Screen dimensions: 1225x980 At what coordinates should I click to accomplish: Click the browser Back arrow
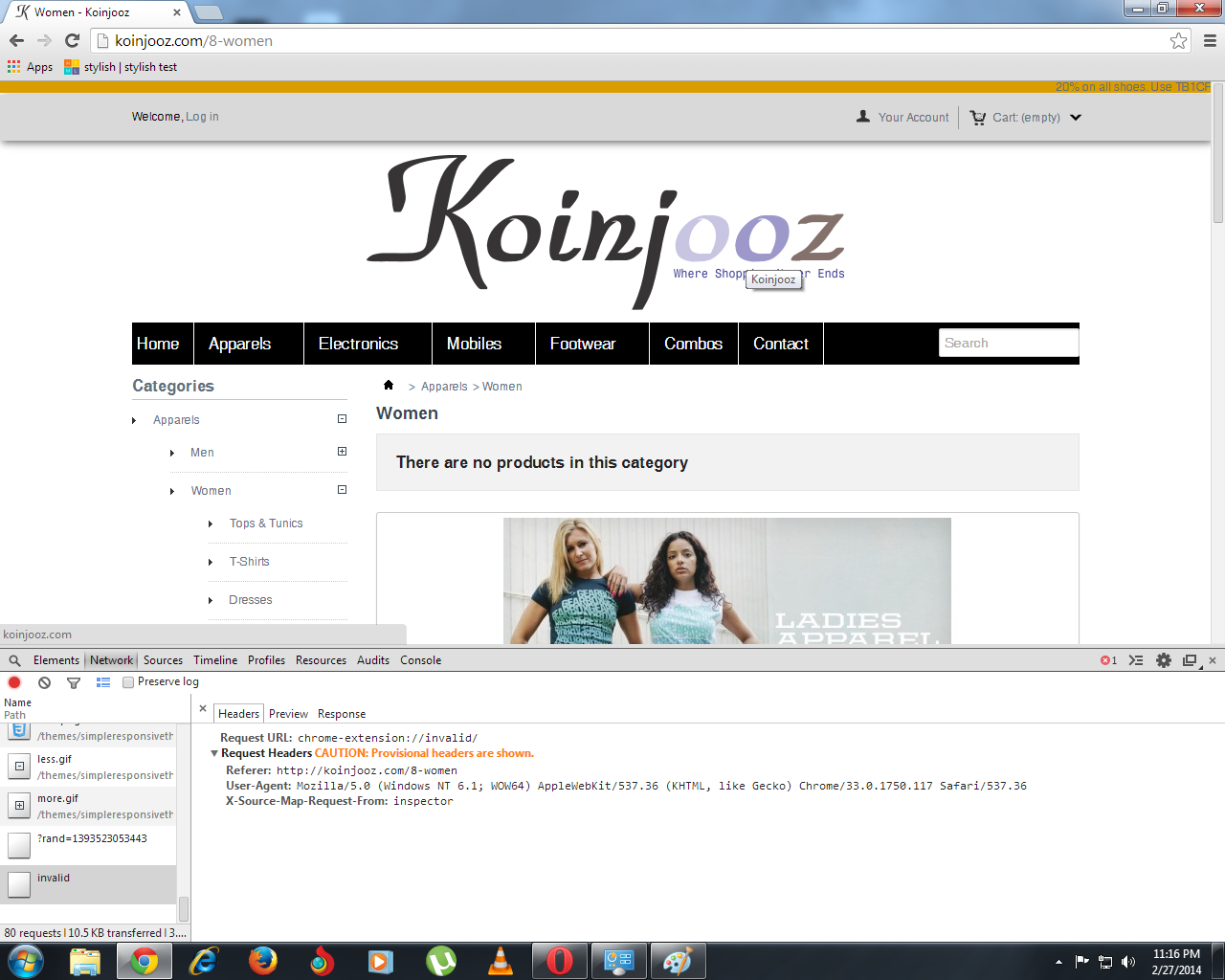coord(16,40)
